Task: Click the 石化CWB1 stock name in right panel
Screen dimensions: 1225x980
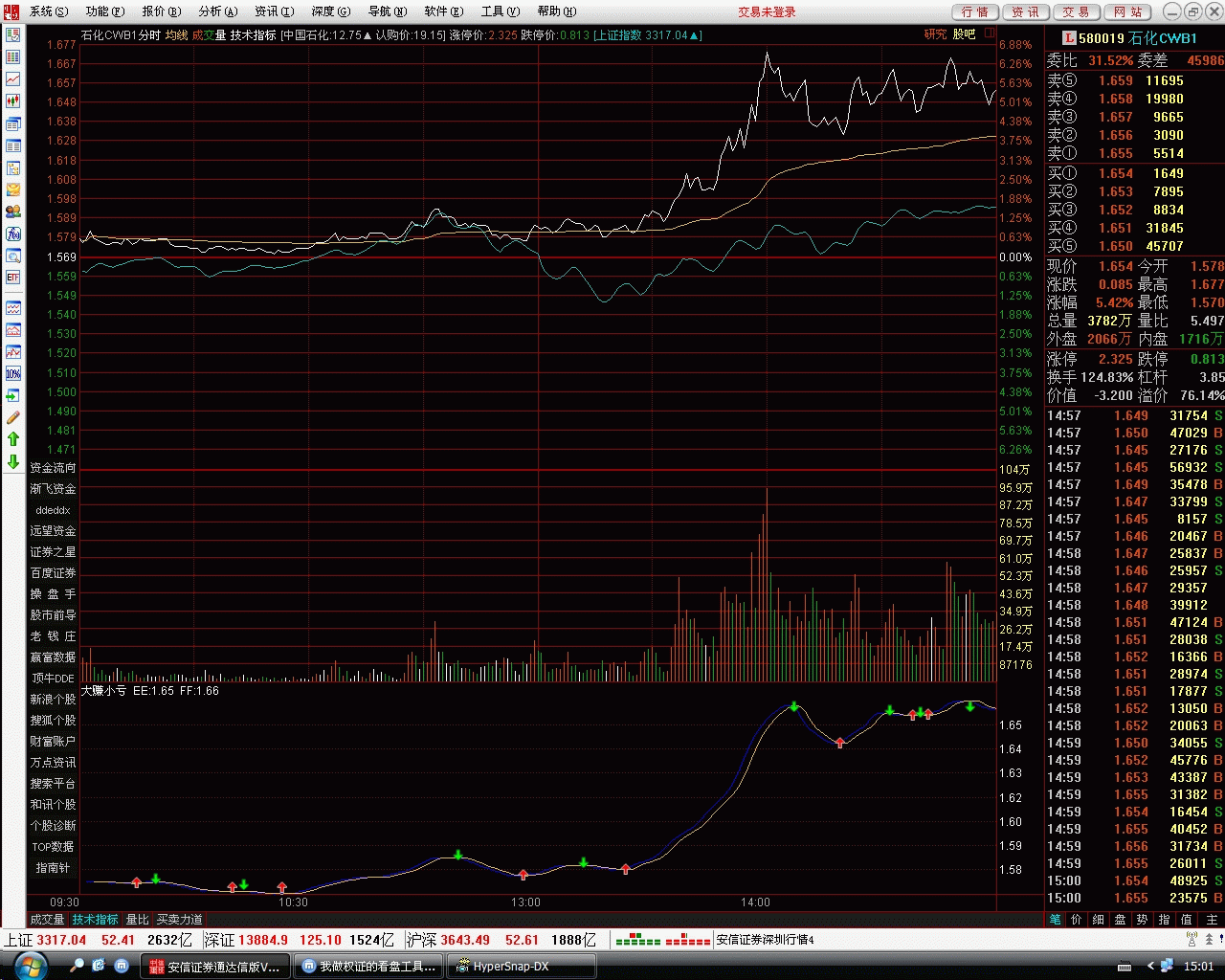Action: pyautogui.click(x=1163, y=38)
